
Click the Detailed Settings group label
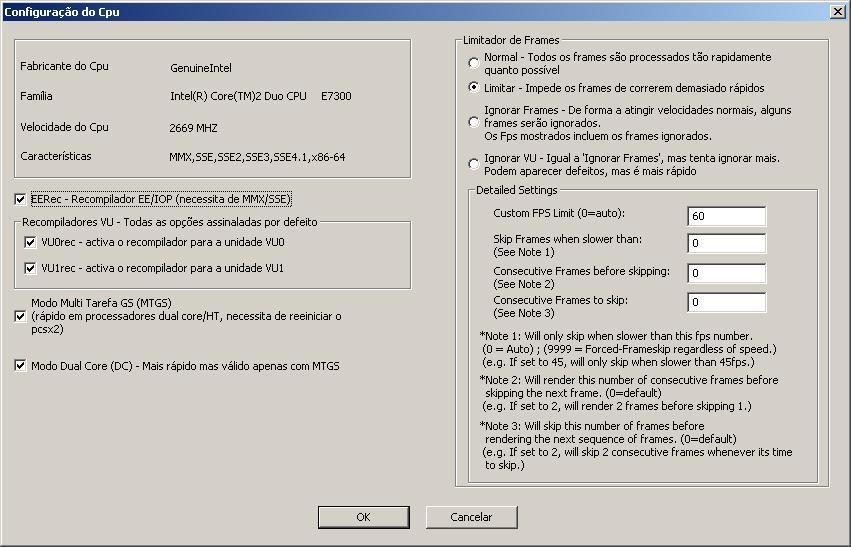click(x=517, y=190)
